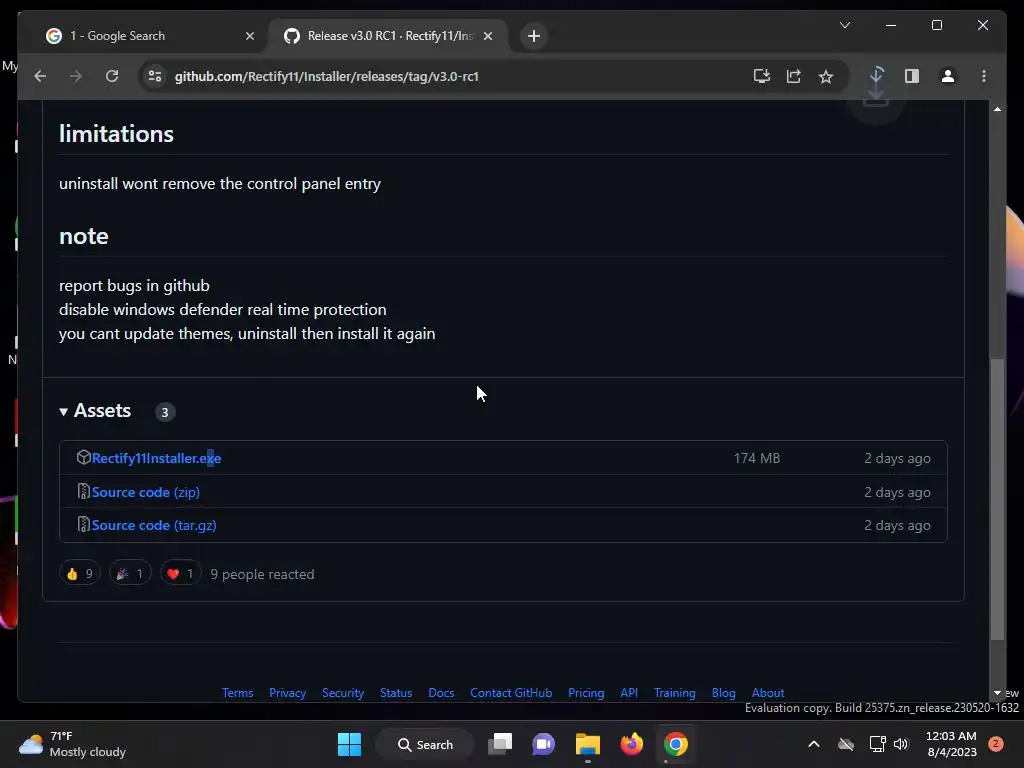This screenshot has width=1024, height=768.
Task: Open File Explorer from taskbar
Action: tap(588, 744)
